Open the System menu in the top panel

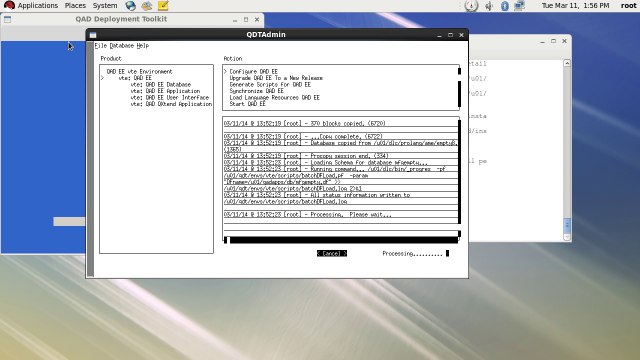pos(105,5)
